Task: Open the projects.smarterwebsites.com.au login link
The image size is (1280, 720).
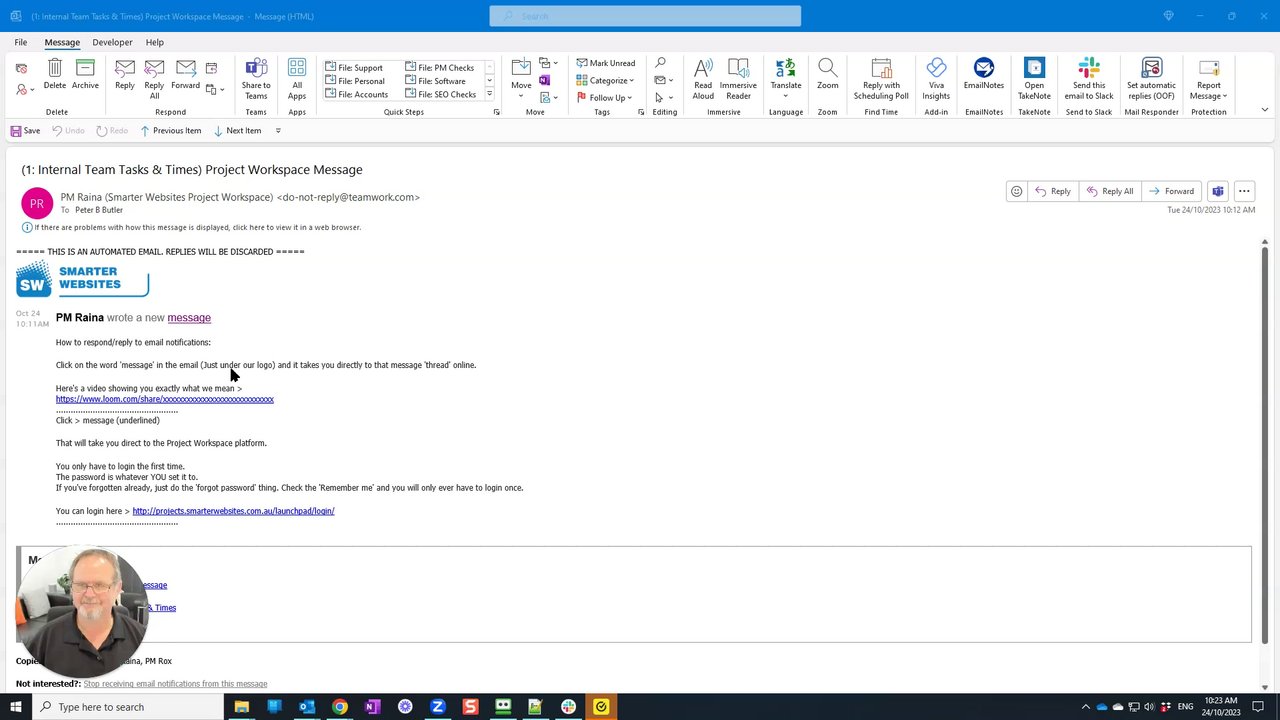Action: 233,511
